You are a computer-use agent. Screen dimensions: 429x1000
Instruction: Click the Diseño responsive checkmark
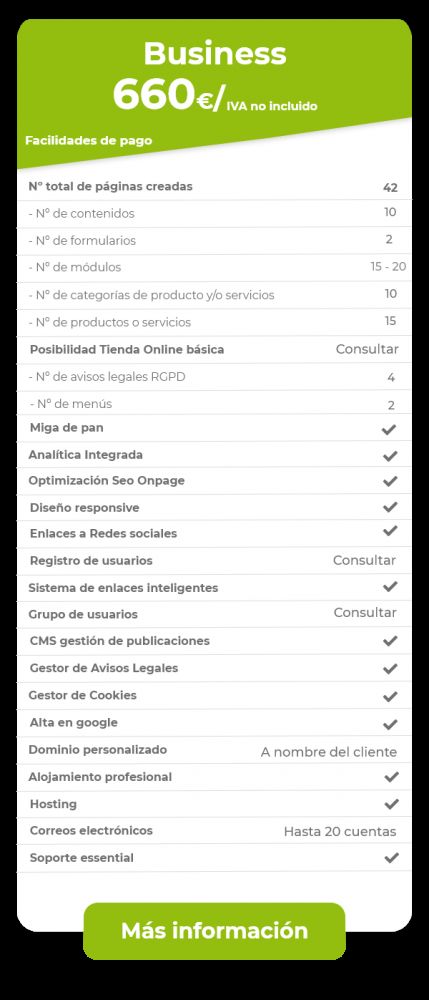(x=390, y=507)
